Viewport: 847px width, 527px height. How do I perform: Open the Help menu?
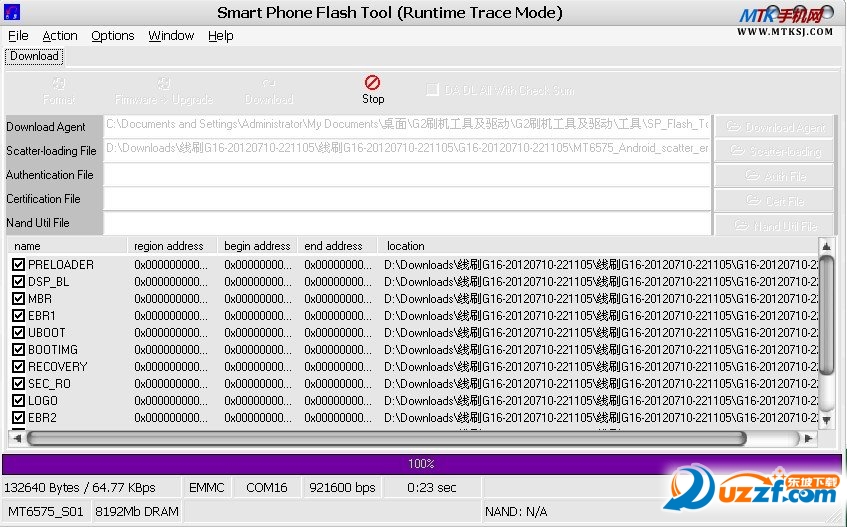point(220,36)
